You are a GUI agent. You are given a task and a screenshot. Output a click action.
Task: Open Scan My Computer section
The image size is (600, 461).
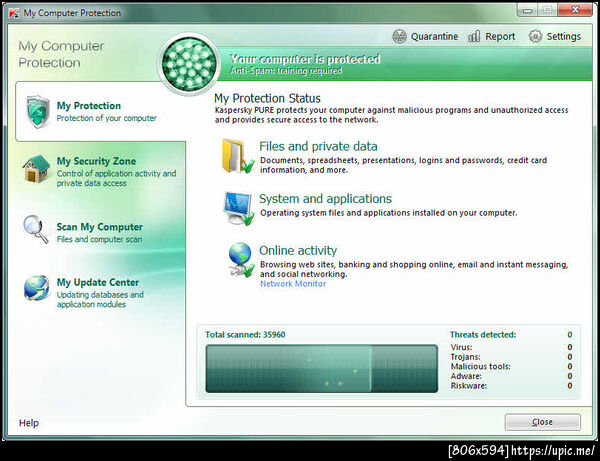point(100,232)
